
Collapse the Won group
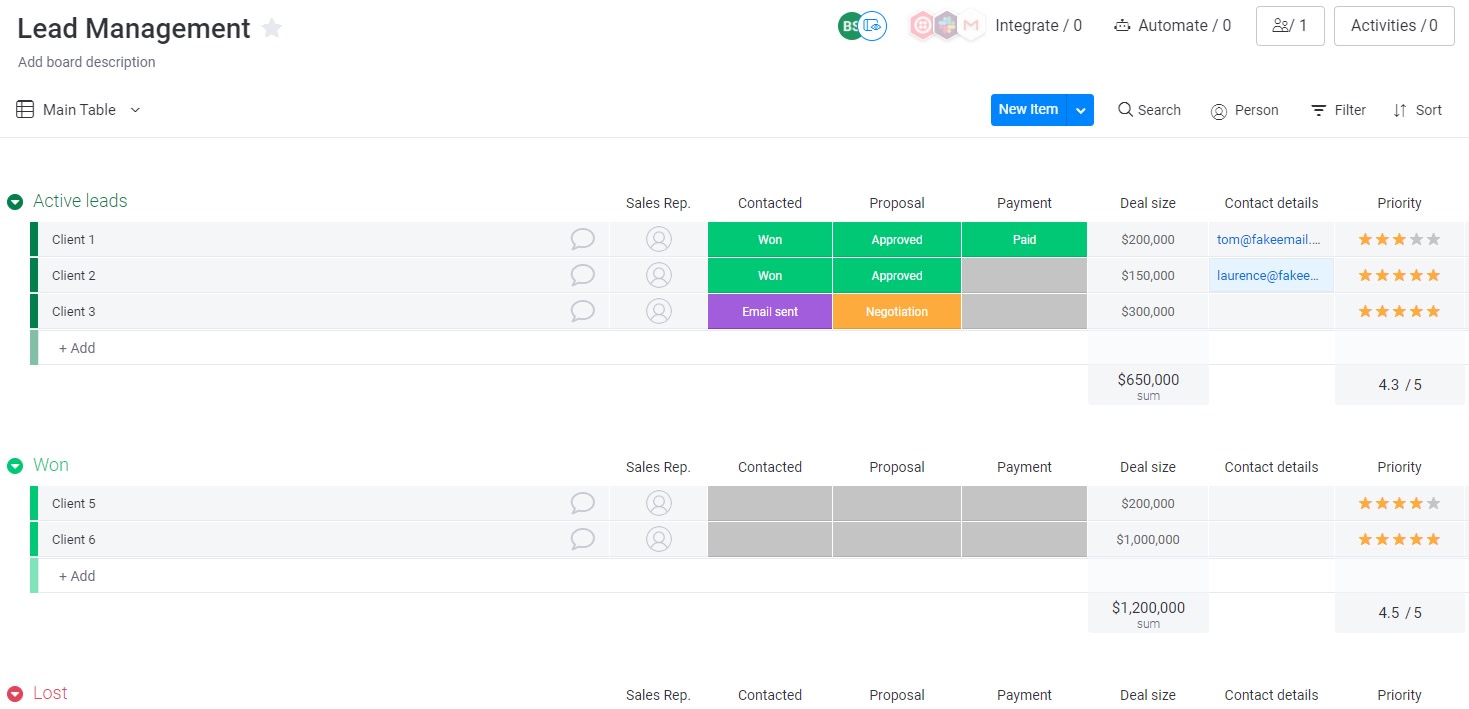pyautogui.click(x=14, y=465)
